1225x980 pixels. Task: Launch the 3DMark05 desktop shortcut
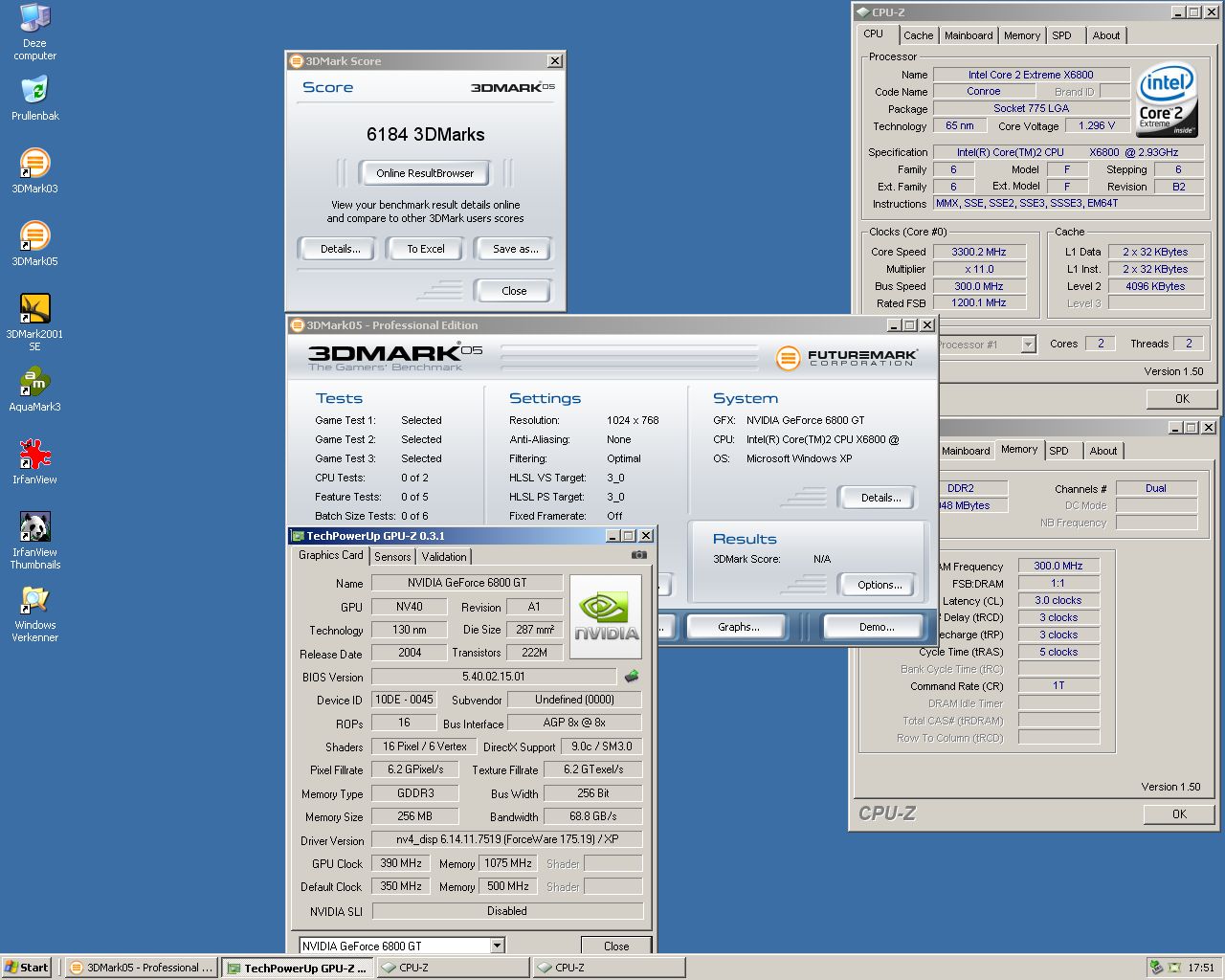[x=34, y=244]
